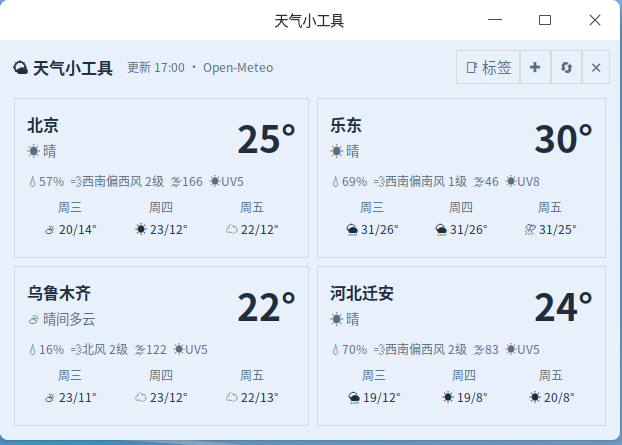This screenshot has height=445, width=622.
Task: Click the humidity drop icon showing 57%
Action: 33,182
